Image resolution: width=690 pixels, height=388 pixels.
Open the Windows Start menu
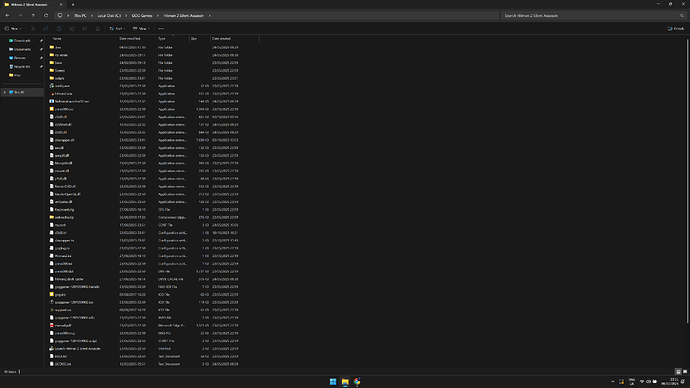click(x=333, y=382)
